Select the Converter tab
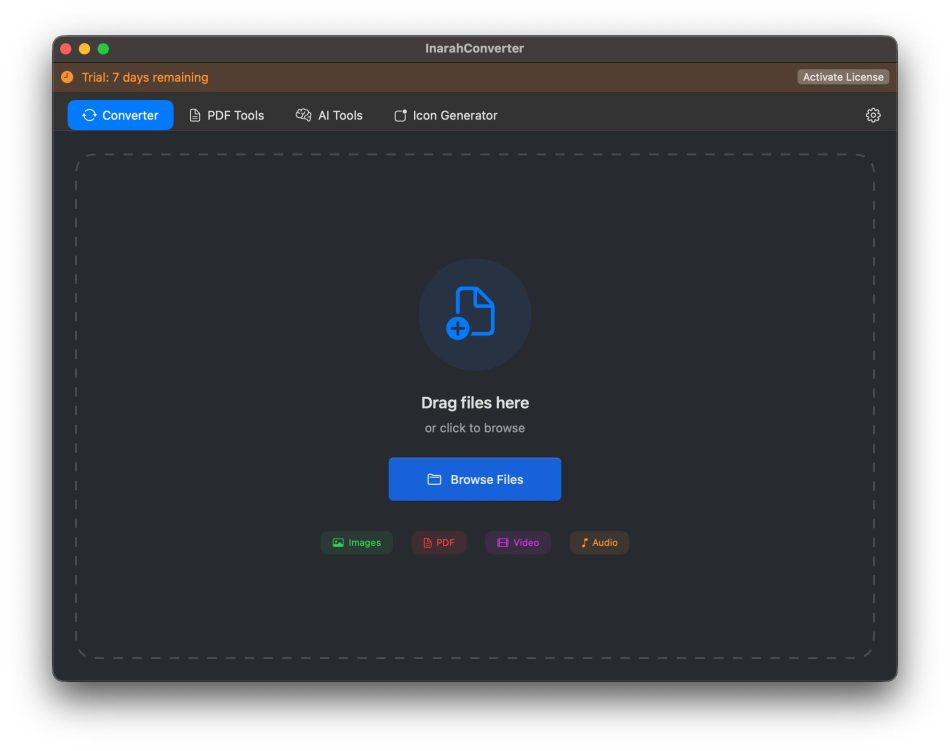 click(x=120, y=115)
